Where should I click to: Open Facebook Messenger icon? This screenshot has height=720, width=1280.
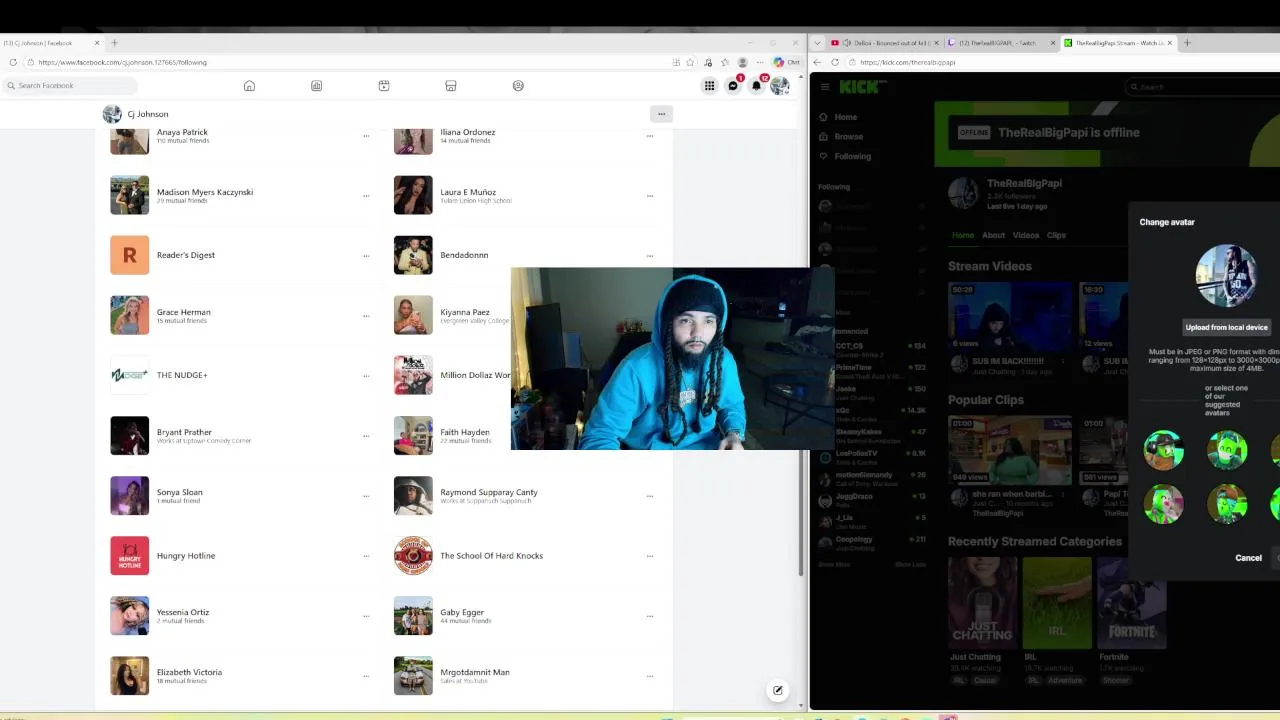tap(733, 86)
